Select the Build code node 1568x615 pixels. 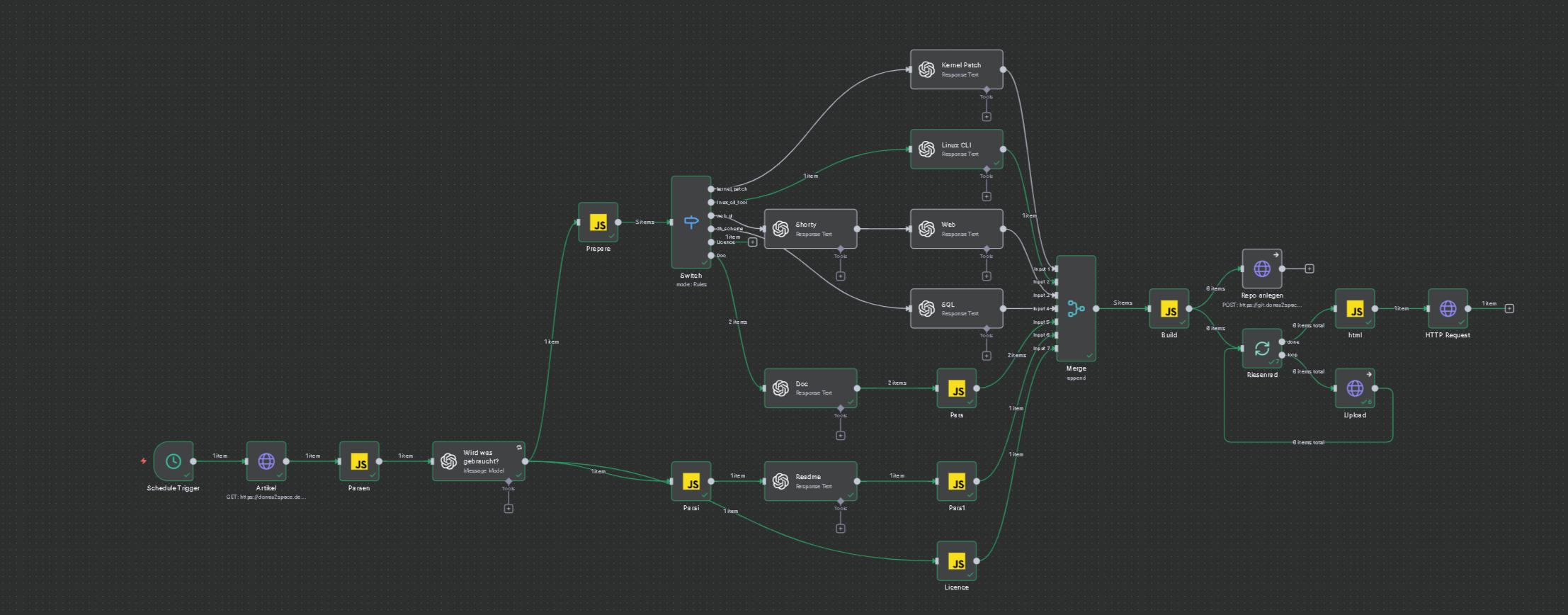[1169, 308]
